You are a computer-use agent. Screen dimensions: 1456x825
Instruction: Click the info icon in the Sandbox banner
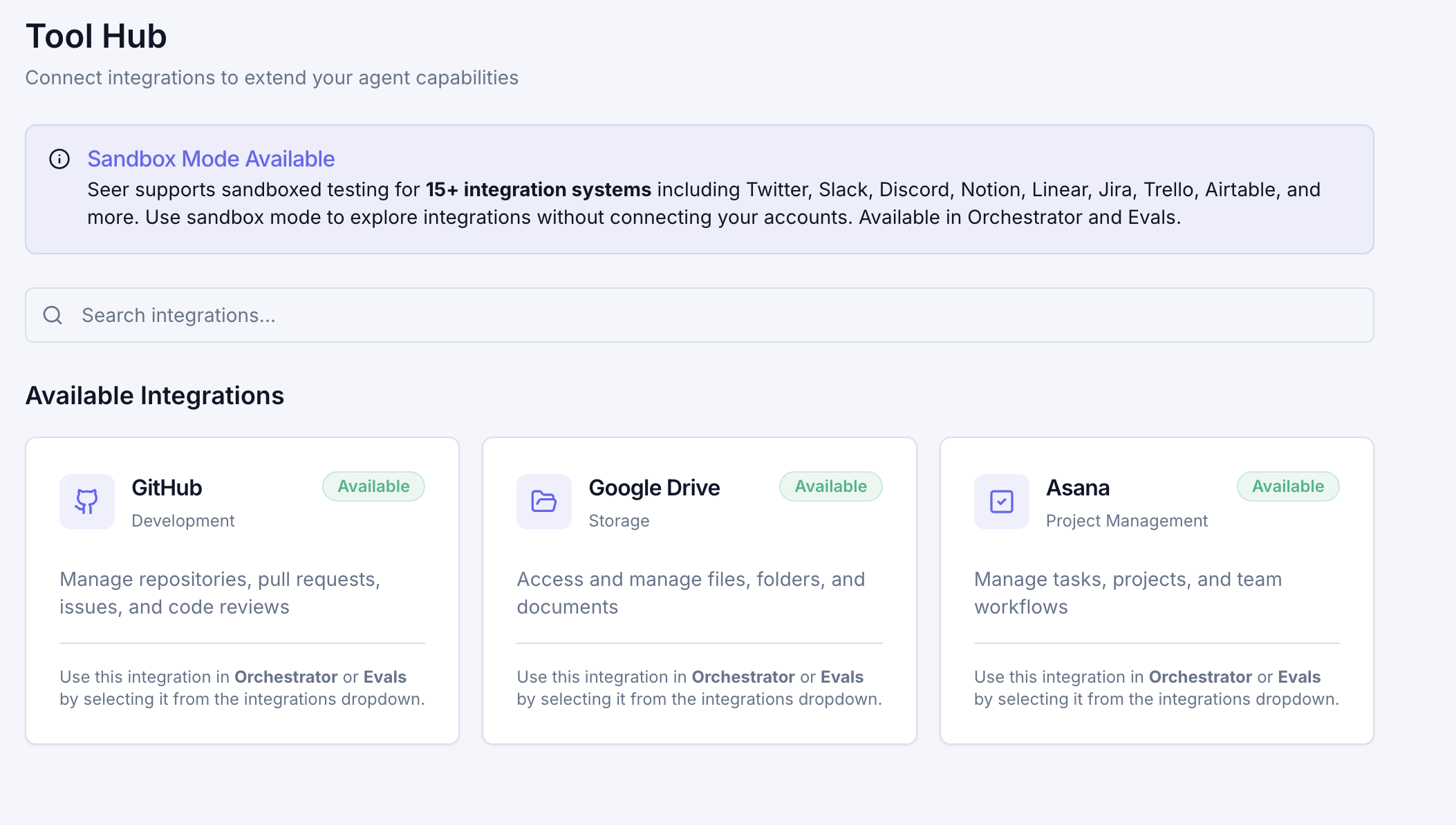click(x=59, y=158)
